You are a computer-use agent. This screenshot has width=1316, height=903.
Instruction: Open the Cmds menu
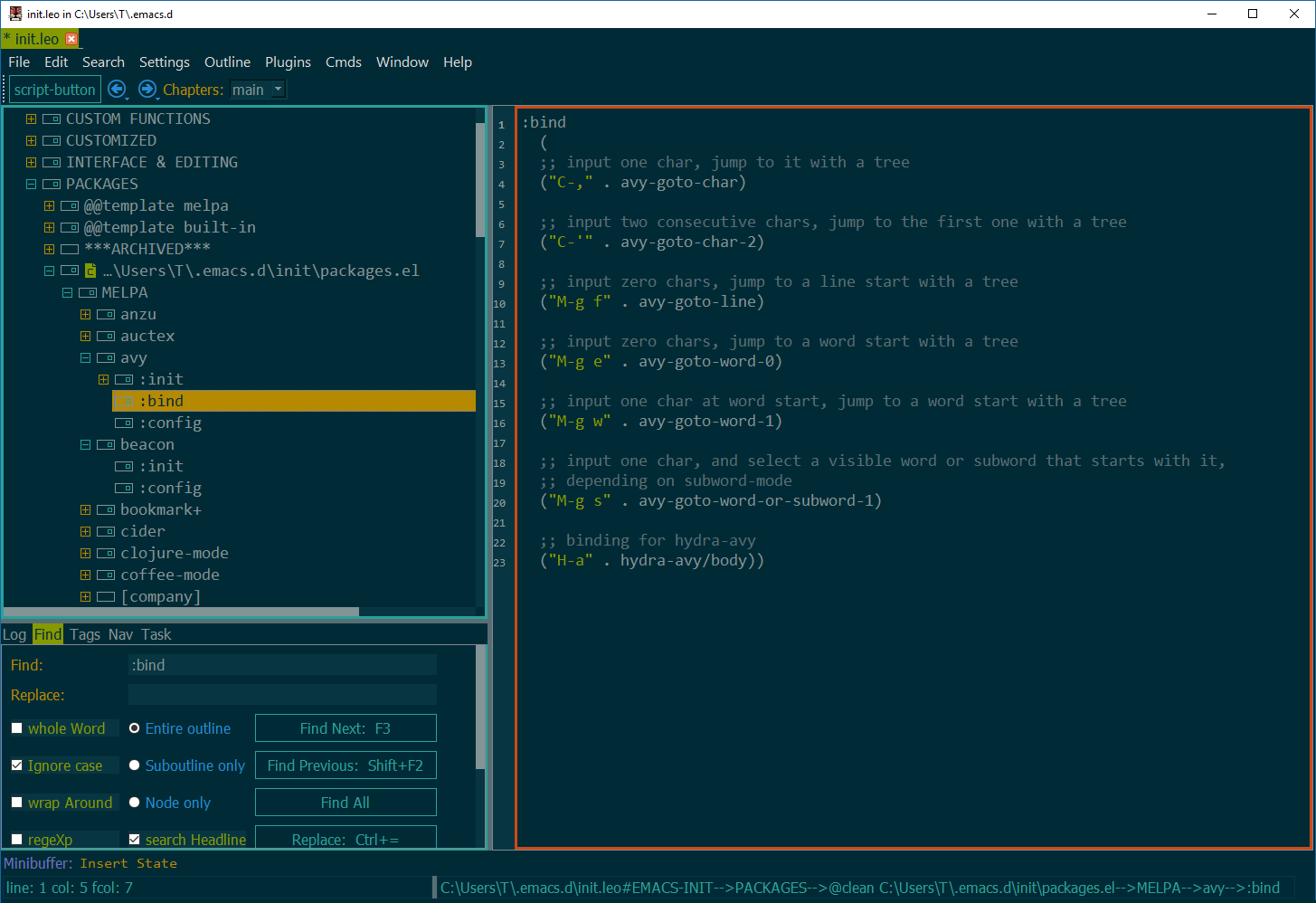coord(344,62)
